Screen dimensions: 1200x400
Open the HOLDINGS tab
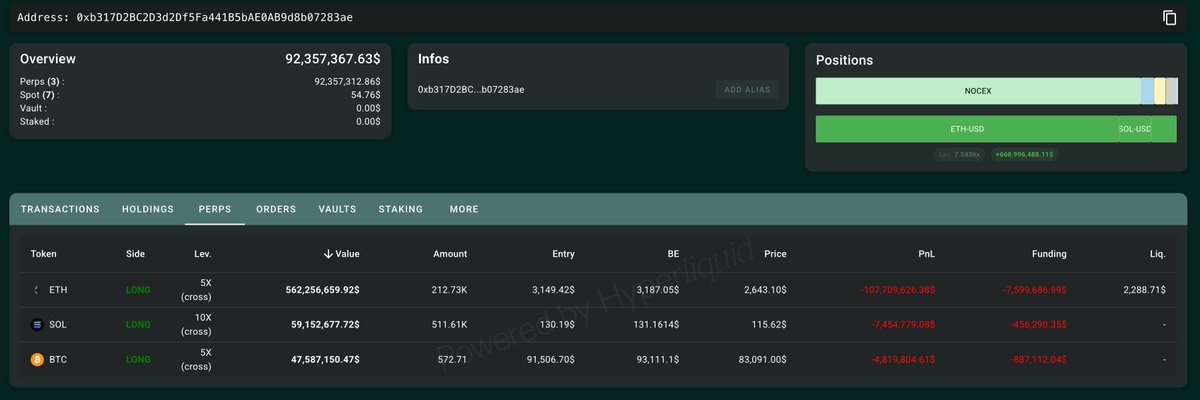[x=148, y=209]
